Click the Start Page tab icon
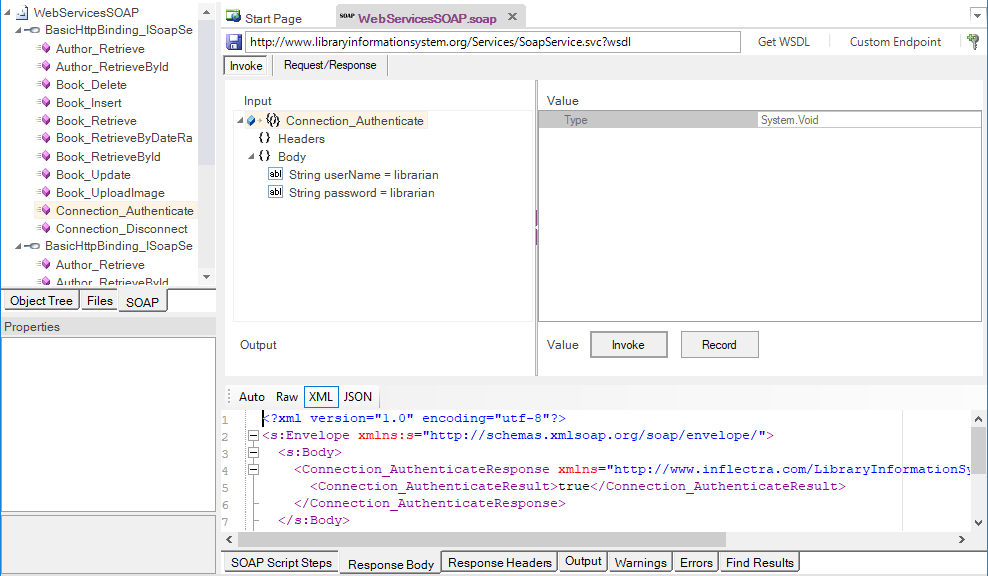 point(231,17)
